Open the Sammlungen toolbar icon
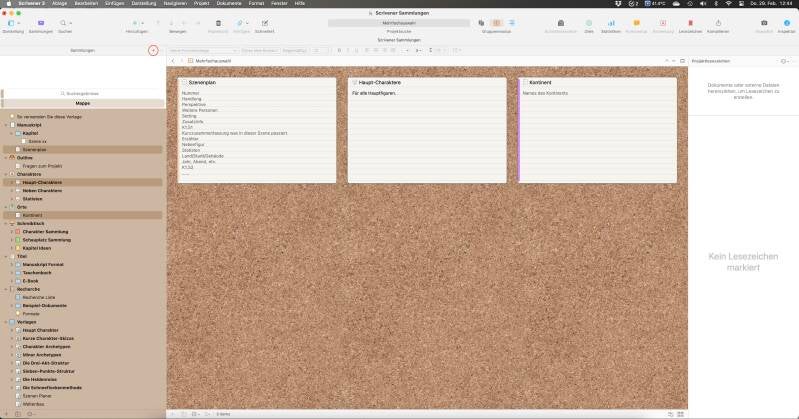 point(40,22)
